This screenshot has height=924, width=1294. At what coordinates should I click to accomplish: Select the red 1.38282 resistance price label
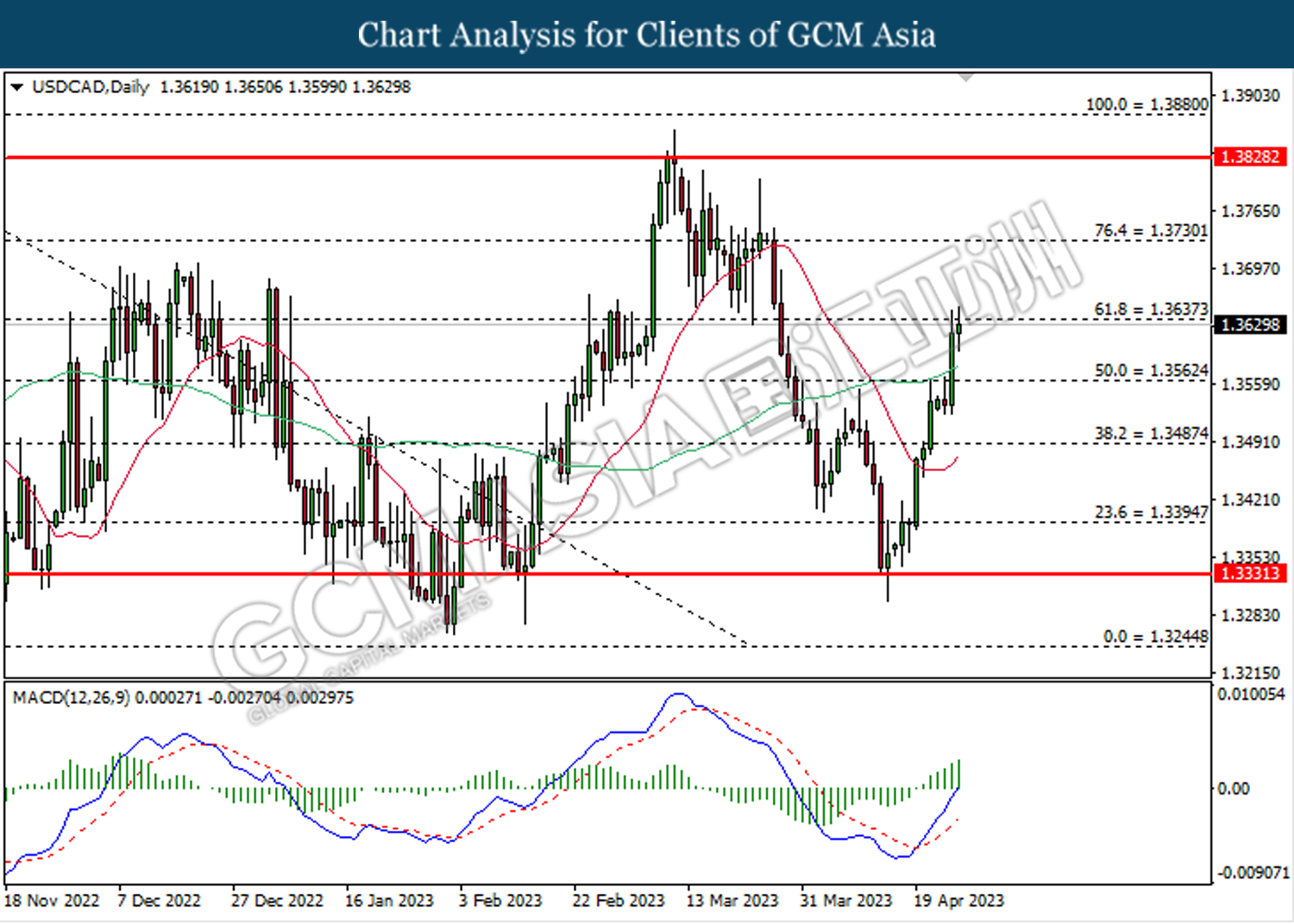click(1251, 157)
